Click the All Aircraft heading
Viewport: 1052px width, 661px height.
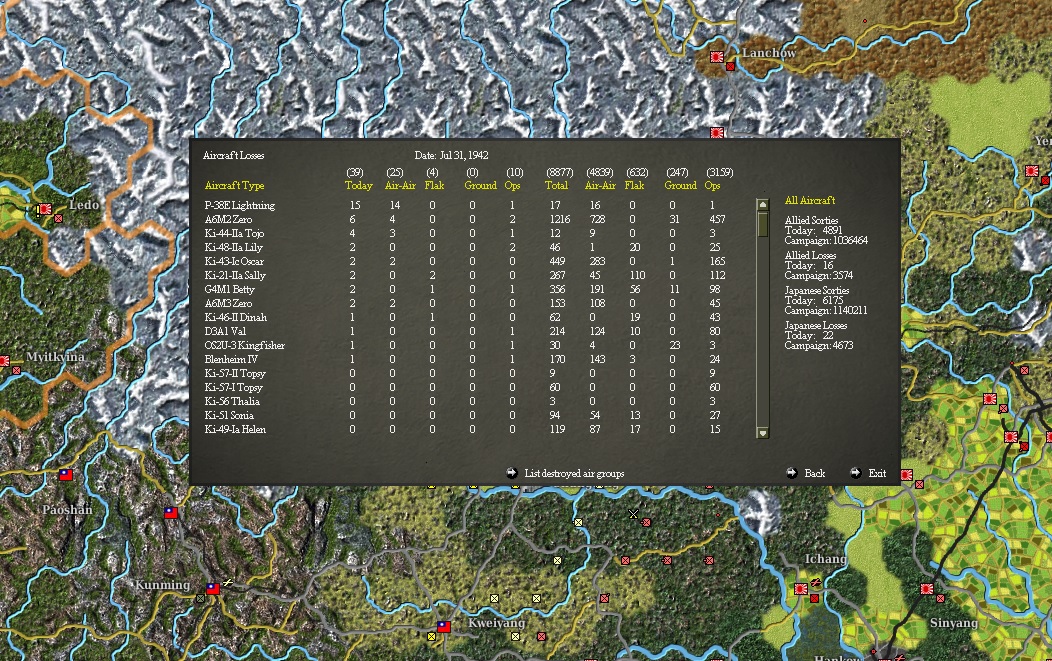810,200
